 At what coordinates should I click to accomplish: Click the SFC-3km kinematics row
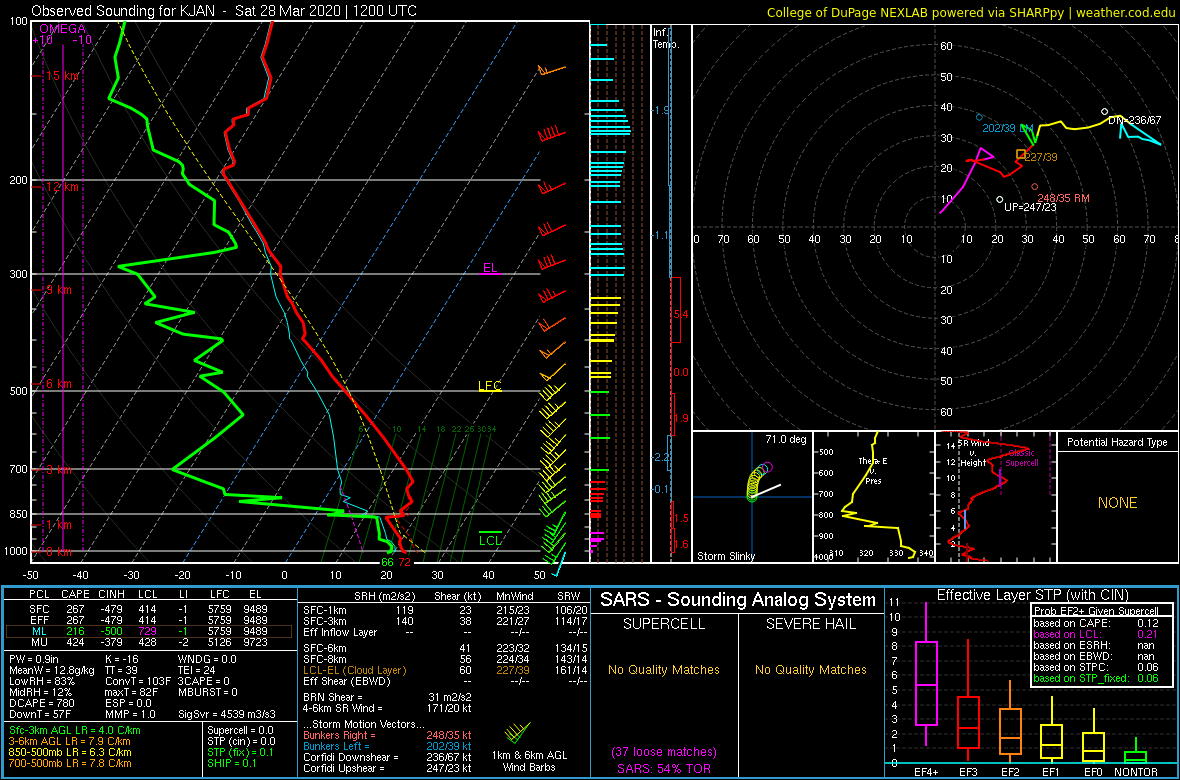[x=444, y=622]
